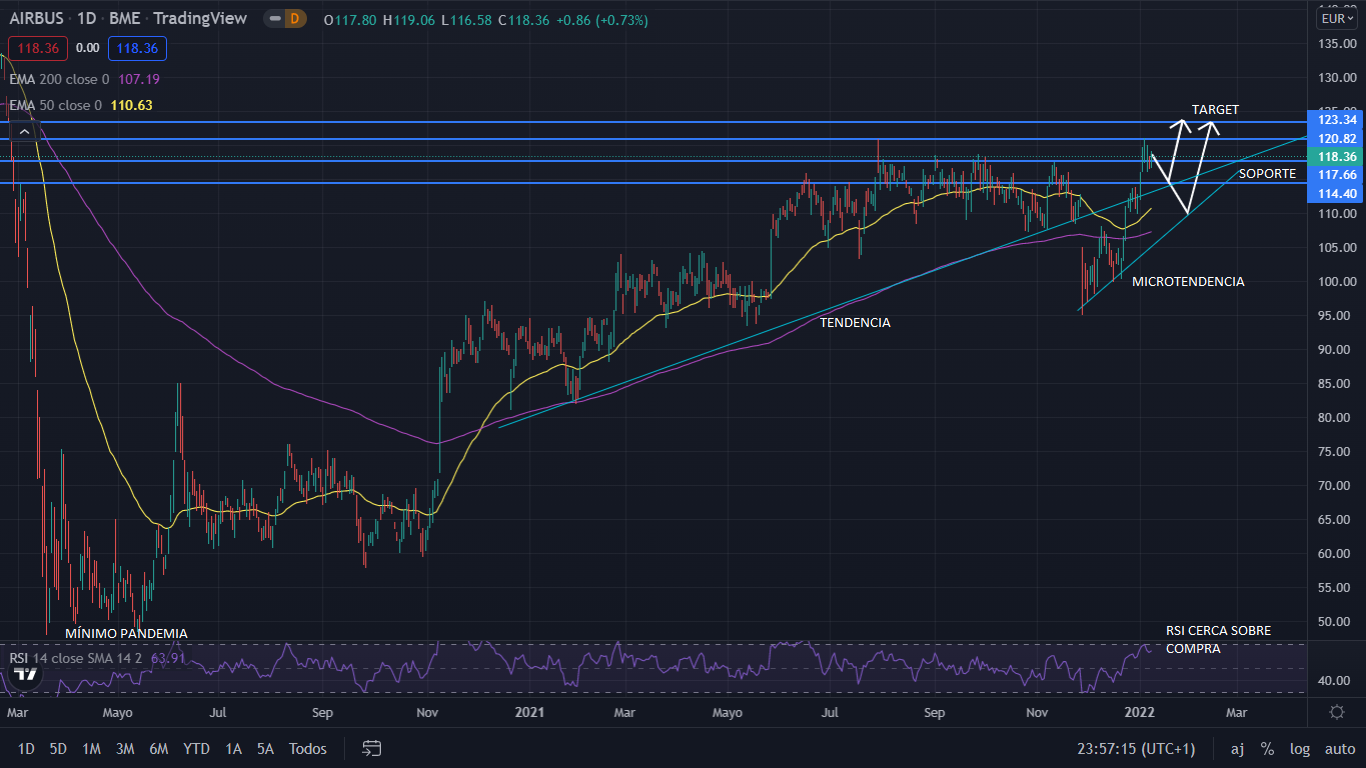Select the YTD time range
Image resolution: width=1366 pixels, height=768 pixels.
point(197,748)
